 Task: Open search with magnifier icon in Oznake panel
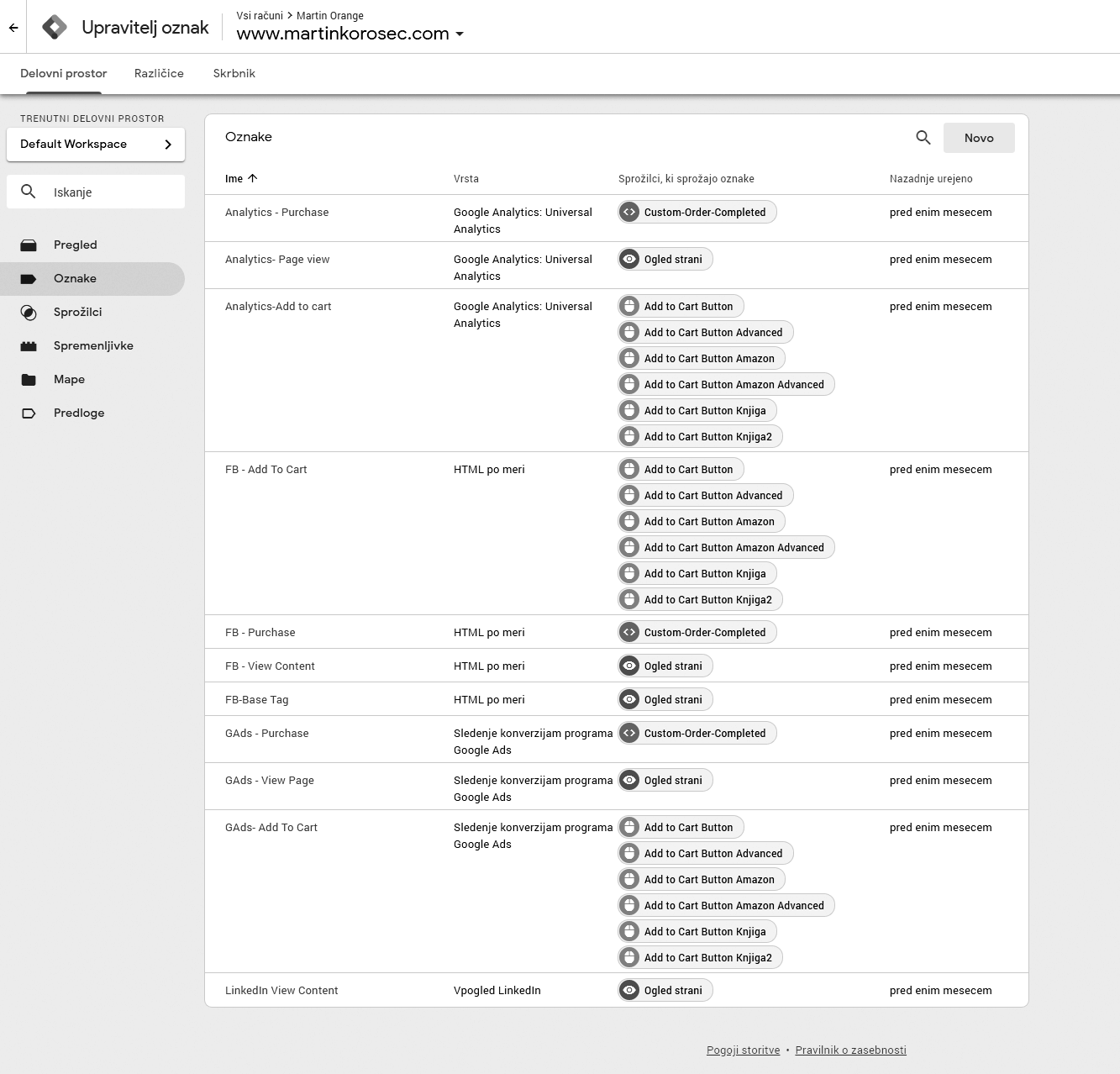(x=923, y=138)
